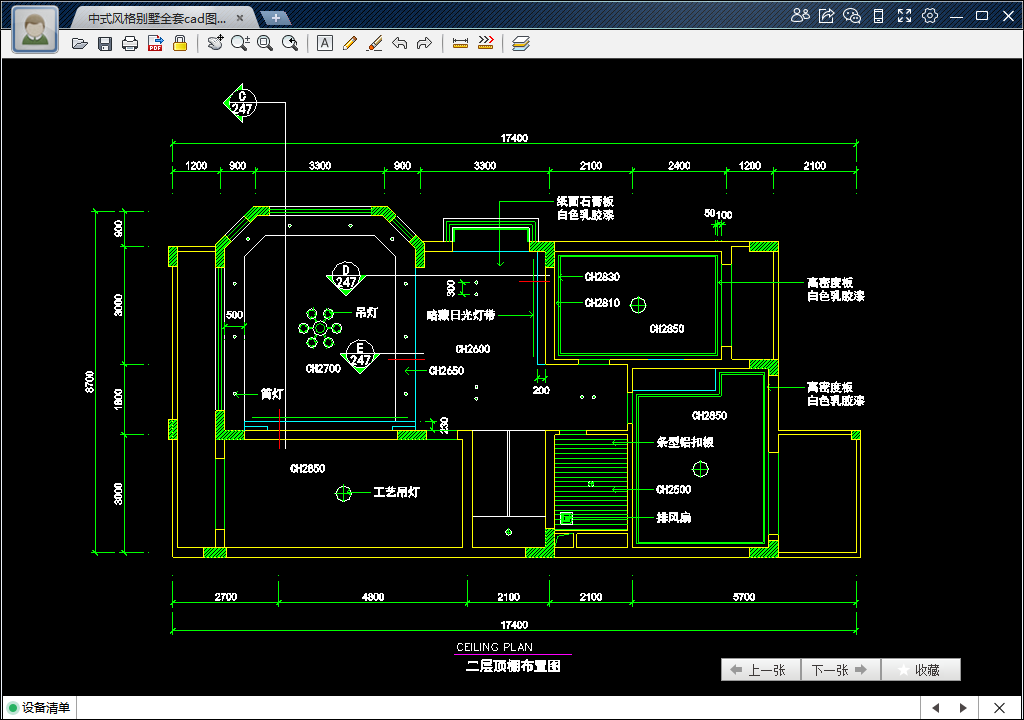1024x720 pixels.
Task: Open the contacts people icon in title bar
Action: click(800, 16)
